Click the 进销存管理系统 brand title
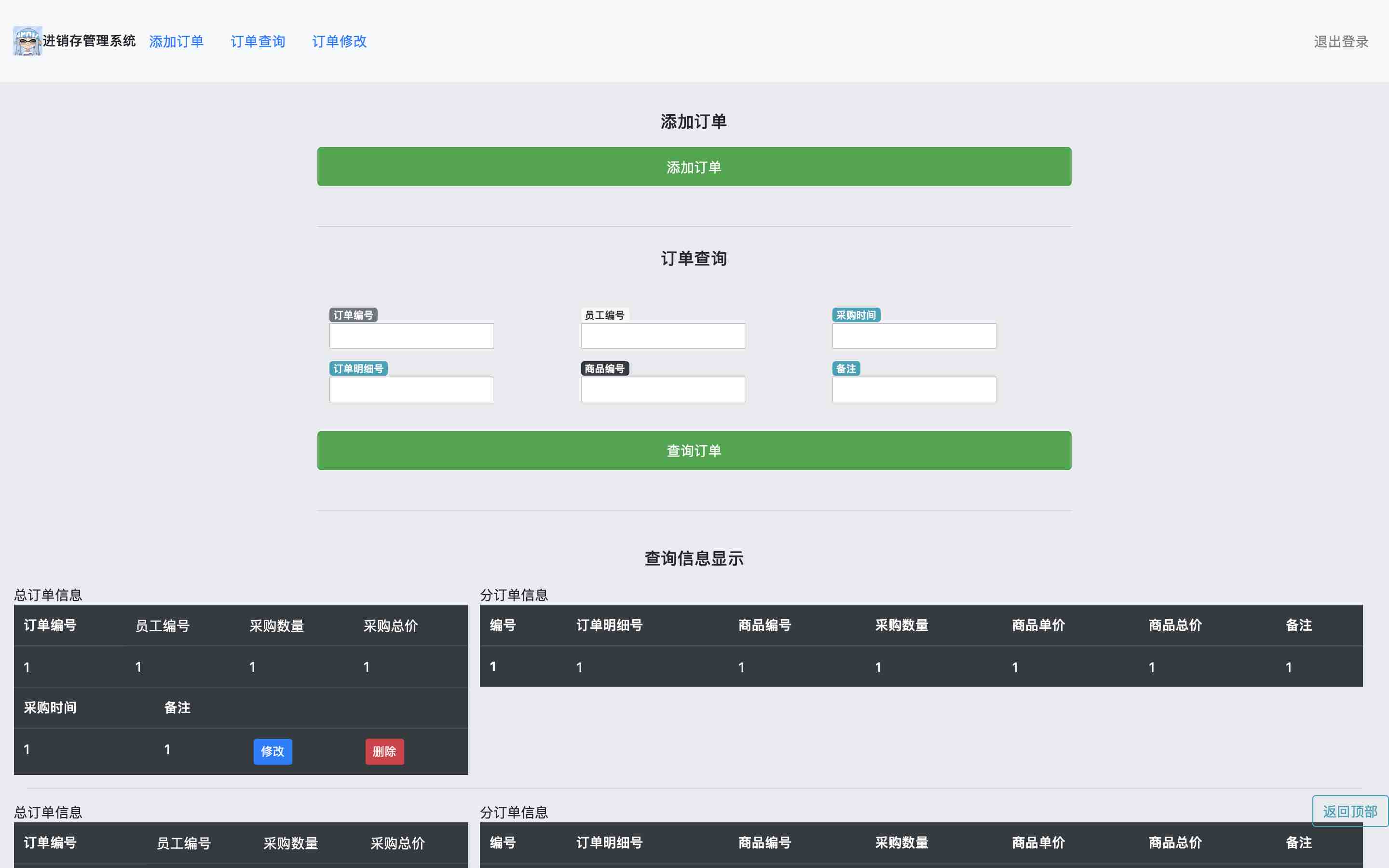This screenshot has height=868, width=1389. 89,41
